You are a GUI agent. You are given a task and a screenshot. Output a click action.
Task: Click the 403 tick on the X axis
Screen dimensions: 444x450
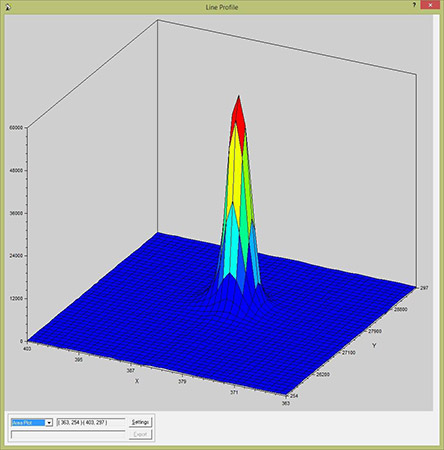pyautogui.click(x=27, y=349)
